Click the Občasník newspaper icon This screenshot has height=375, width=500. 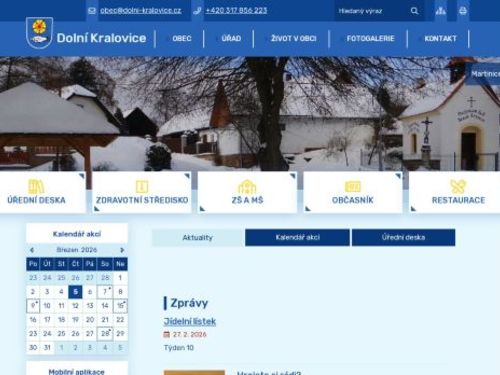point(353,187)
